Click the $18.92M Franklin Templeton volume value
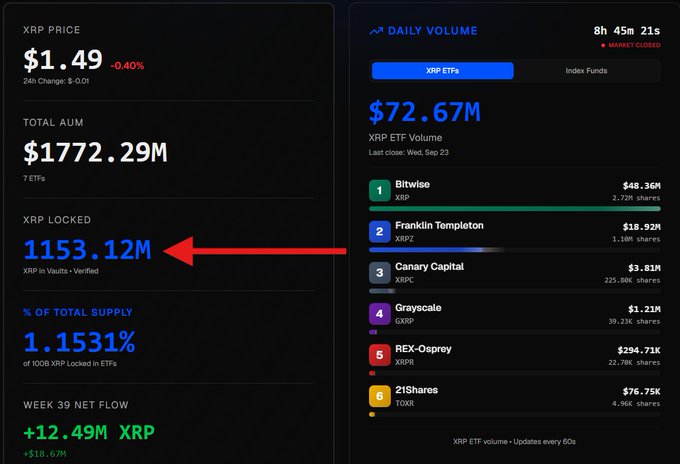This screenshot has width=680, height=464. coord(641,227)
